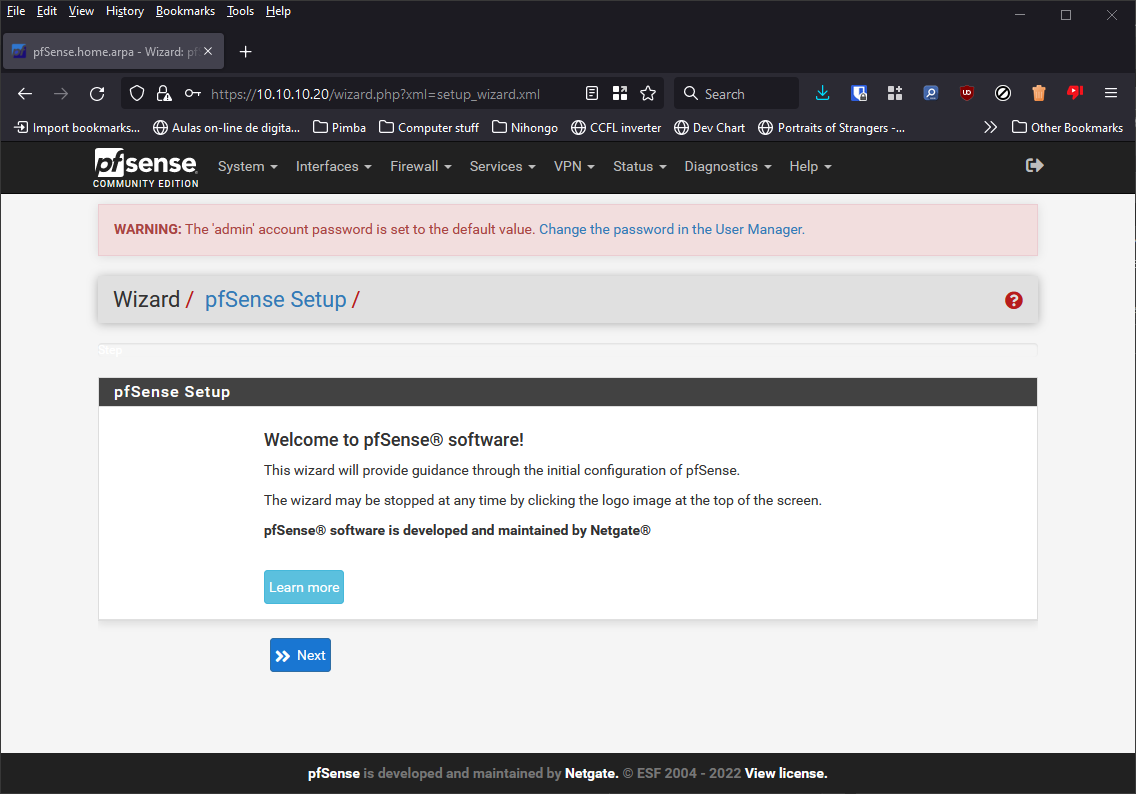Open Firefox hamburger application menu
1136x794 pixels.
click(x=1110, y=93)
